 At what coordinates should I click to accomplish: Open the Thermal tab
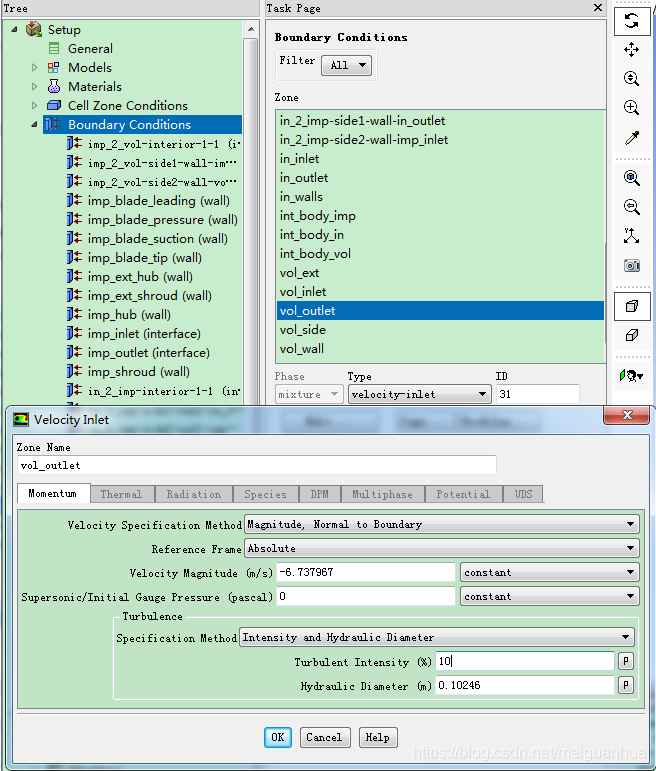[x=121, y=494]
